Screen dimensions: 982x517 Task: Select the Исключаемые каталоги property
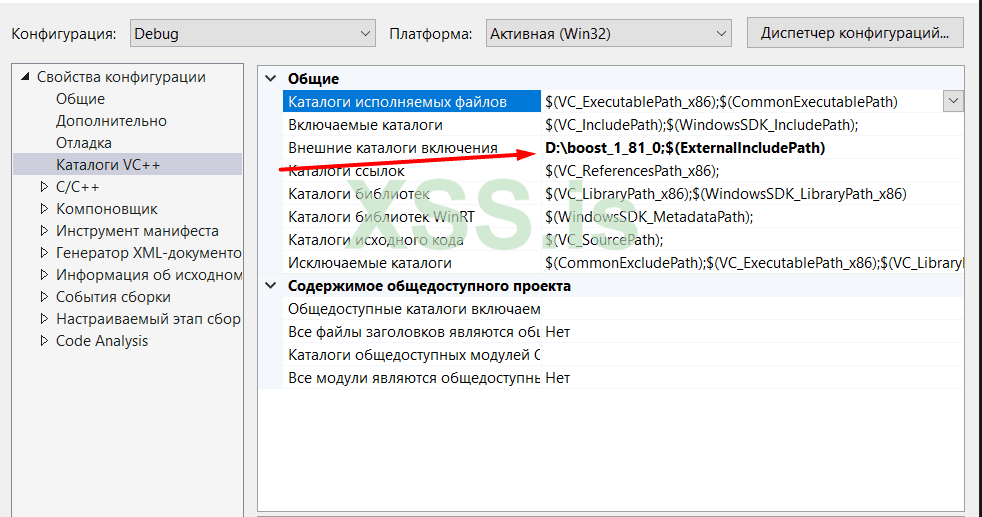click(411, 263)
